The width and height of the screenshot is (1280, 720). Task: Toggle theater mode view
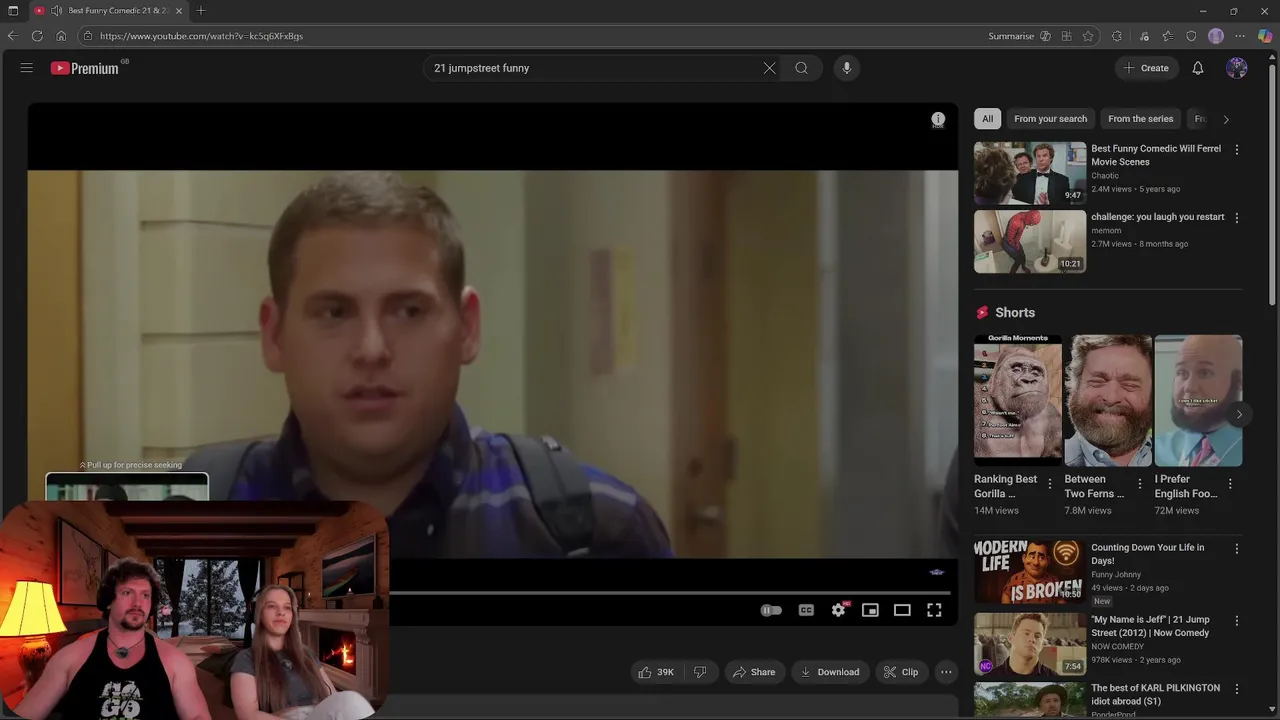[x=902, y=610]
